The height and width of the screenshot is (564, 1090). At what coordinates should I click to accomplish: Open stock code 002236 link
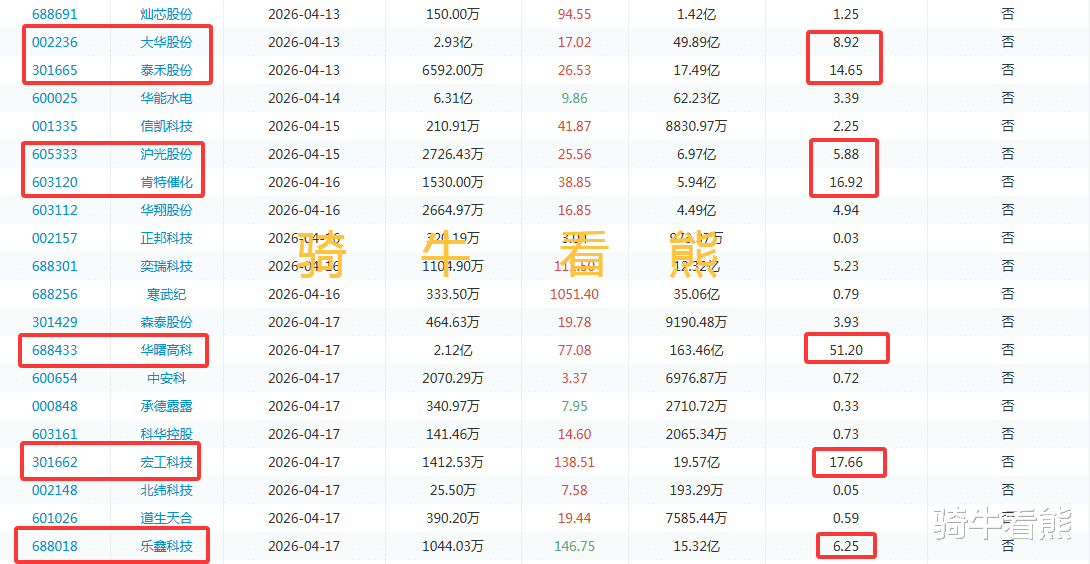click(x=55, y=42)
